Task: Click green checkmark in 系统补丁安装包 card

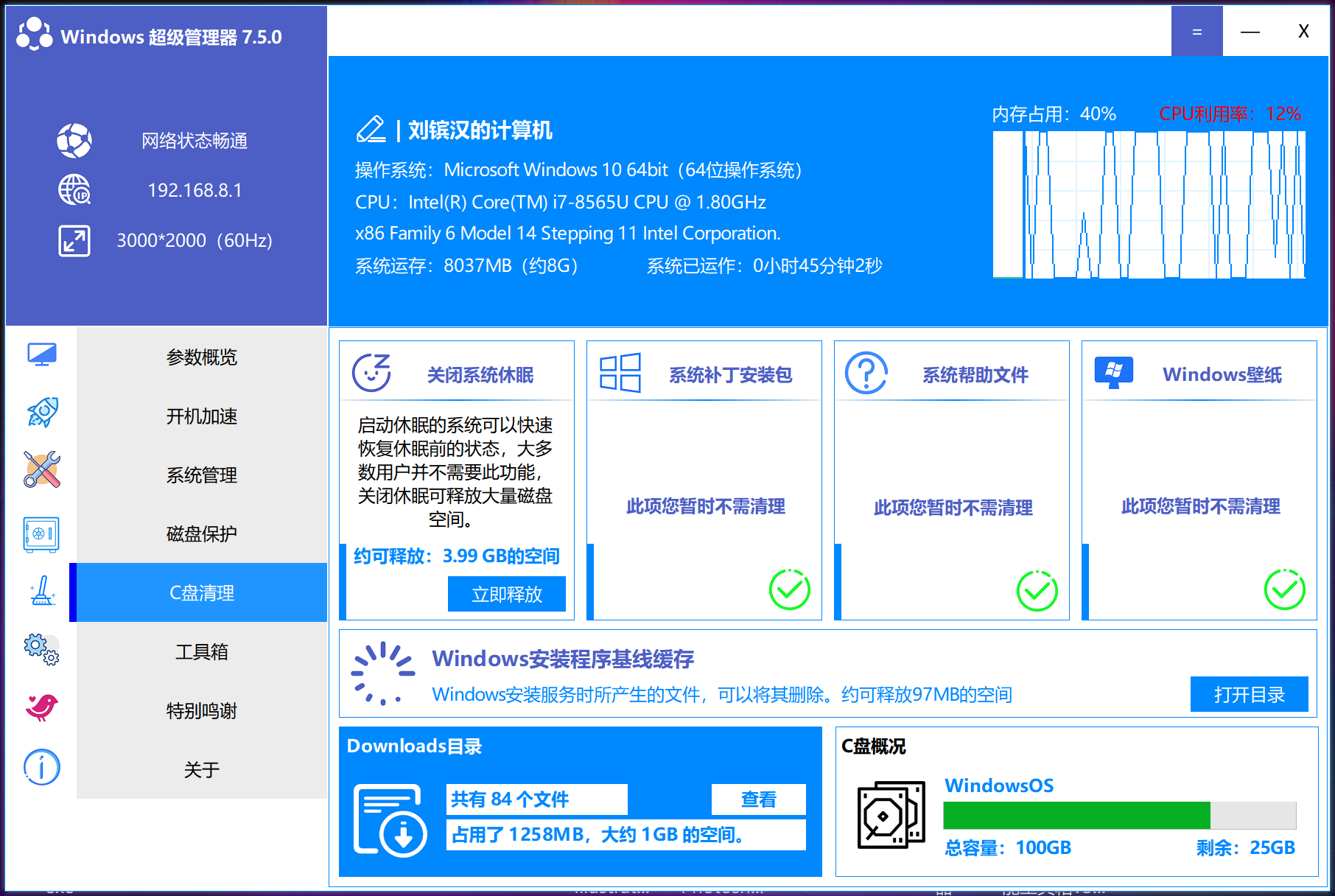Action: [x=790, y=589]
